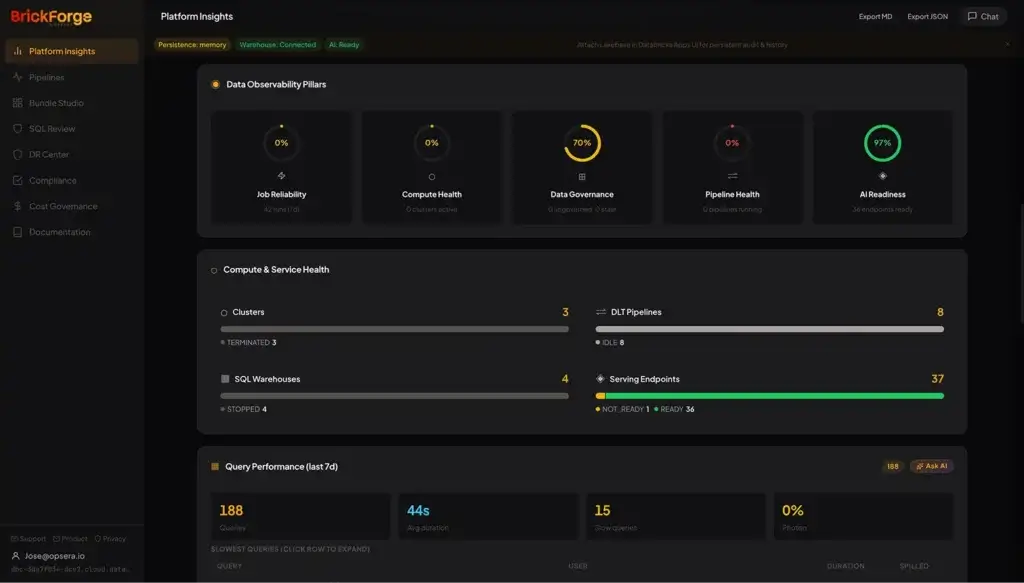Click the Warehouse: Connected badge
Screen dimensions: 1024x583
tap(278, 45)
